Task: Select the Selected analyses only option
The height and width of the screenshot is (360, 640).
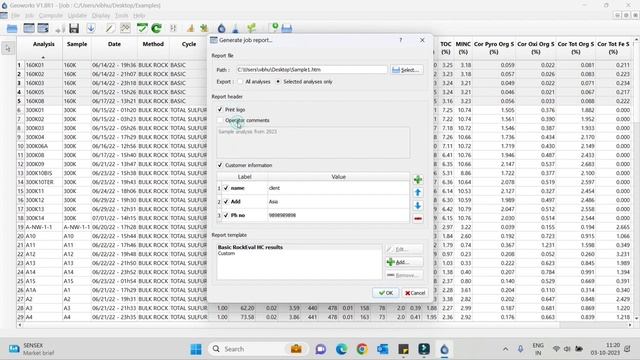Action: coord(278,82)
